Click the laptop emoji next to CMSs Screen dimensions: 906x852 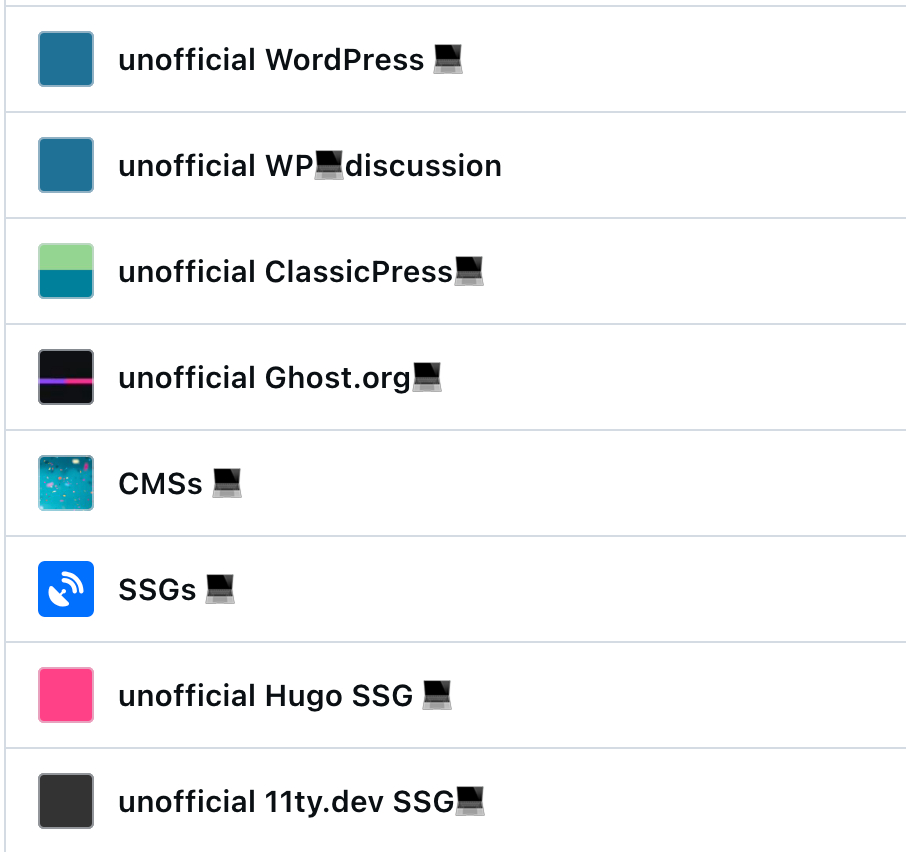(x=227, y=484)
